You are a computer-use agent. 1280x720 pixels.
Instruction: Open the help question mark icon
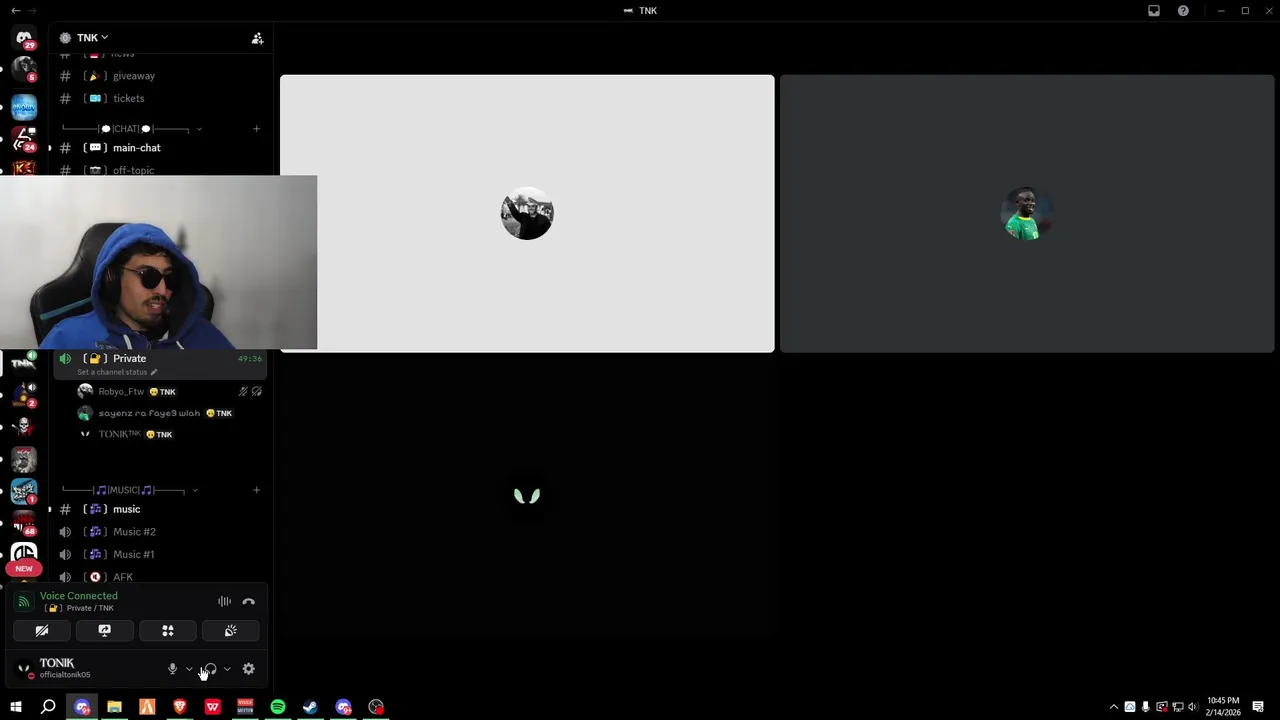coord(1183,11)
